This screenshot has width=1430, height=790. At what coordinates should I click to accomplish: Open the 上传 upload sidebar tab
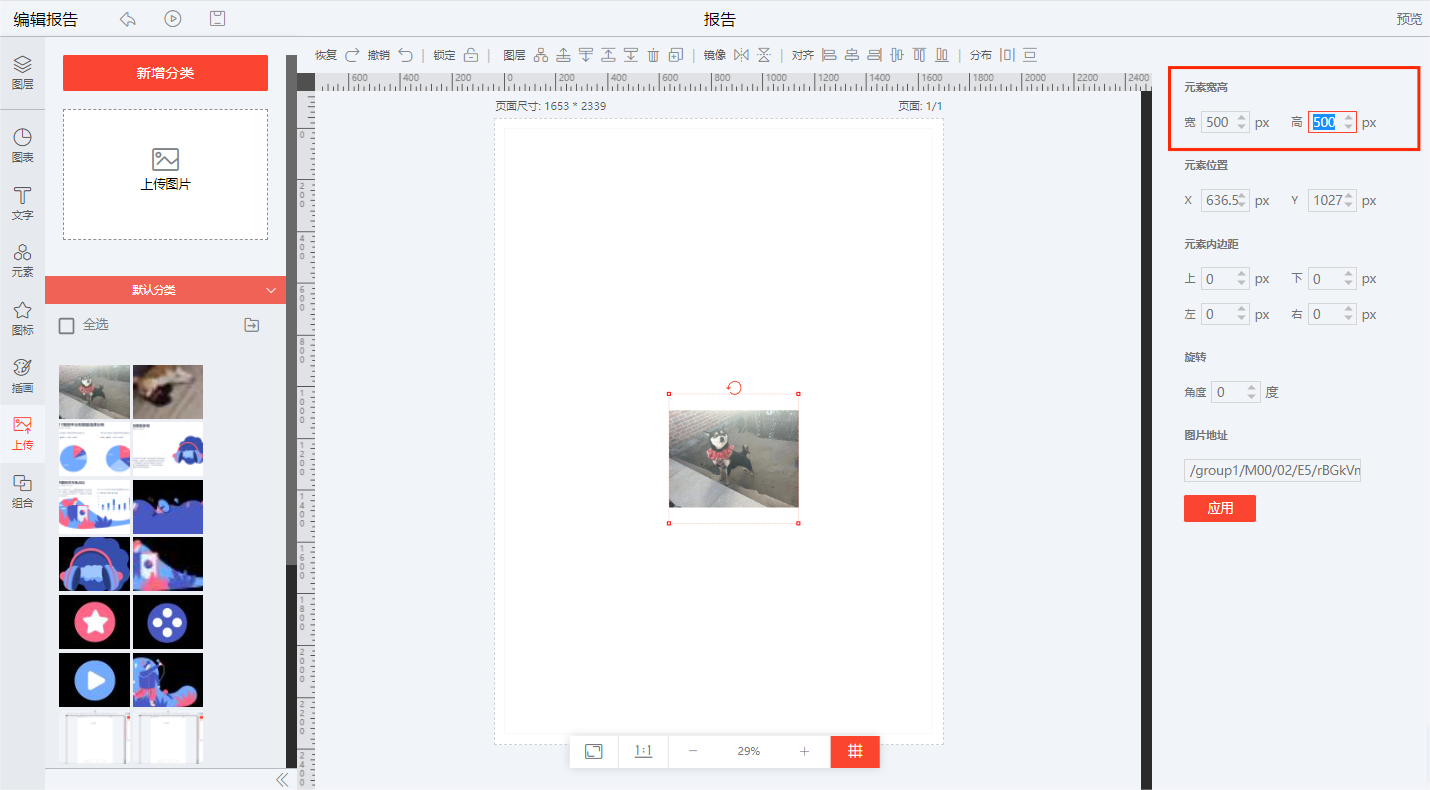click(x=22, y=433)
